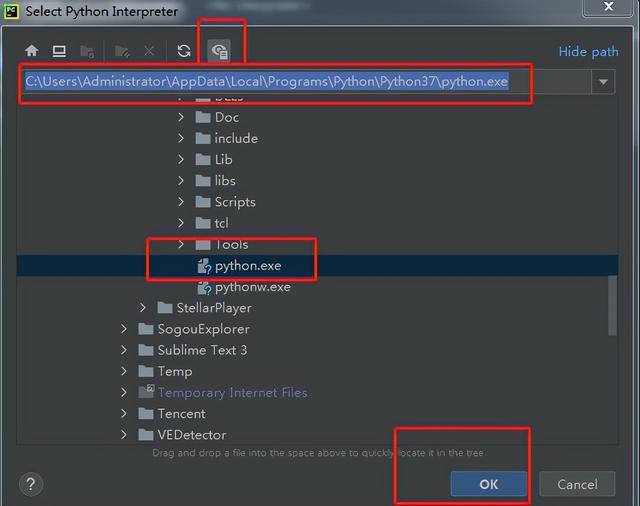Select the python.exe file name

pos(248,266)
